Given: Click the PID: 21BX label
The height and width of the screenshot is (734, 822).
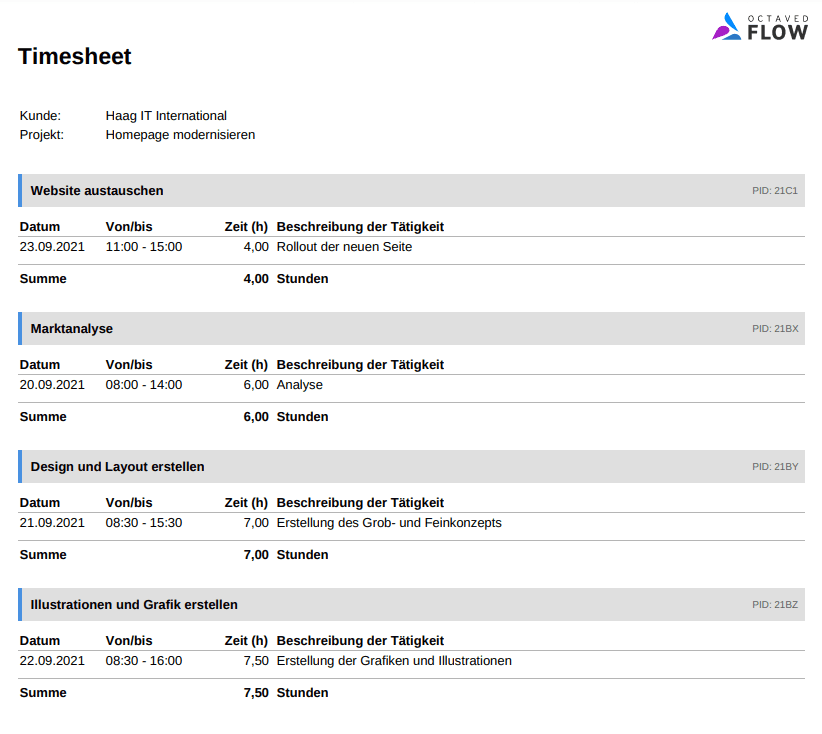Looking at the screenshot, I should 774,329.
